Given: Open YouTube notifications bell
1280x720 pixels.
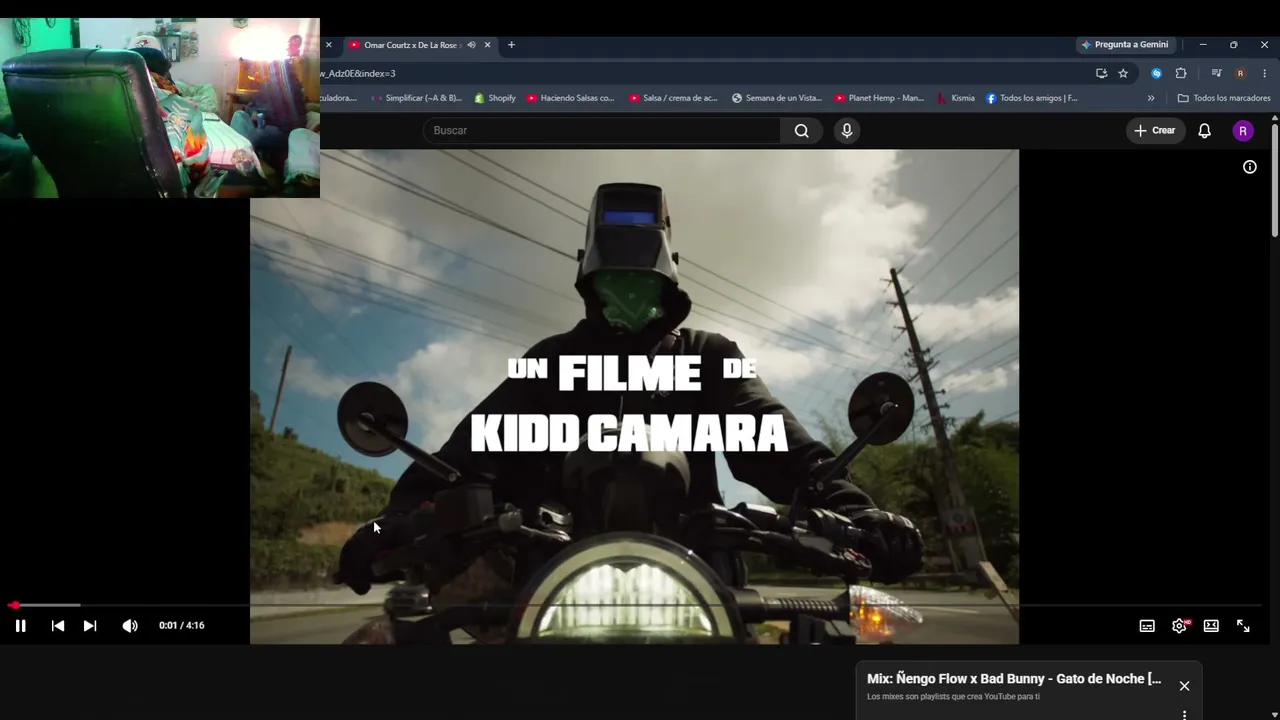Looking at the screenshot, I should tap(1205, 131).
